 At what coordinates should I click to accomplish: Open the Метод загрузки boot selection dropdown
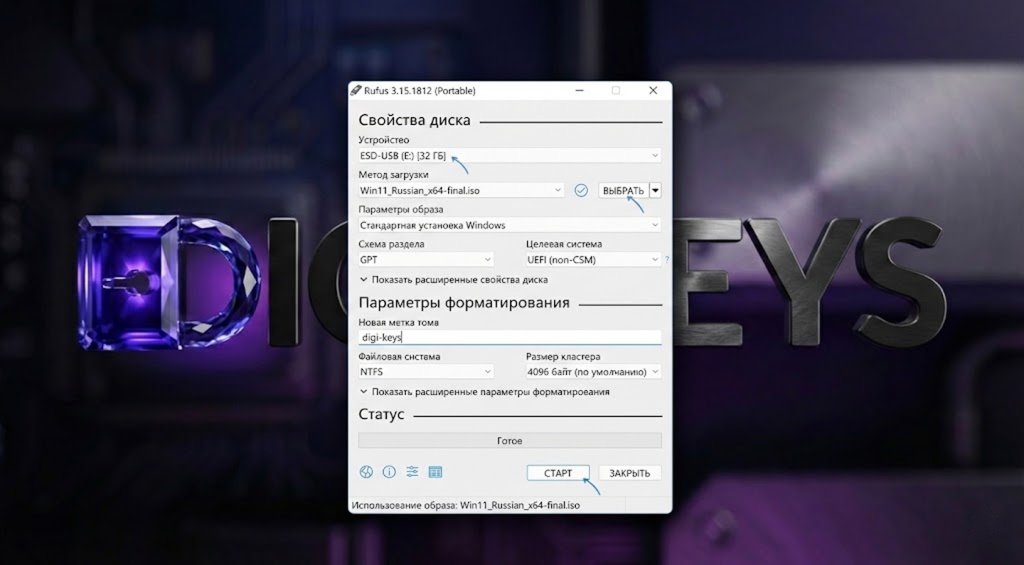pos(461,190)
